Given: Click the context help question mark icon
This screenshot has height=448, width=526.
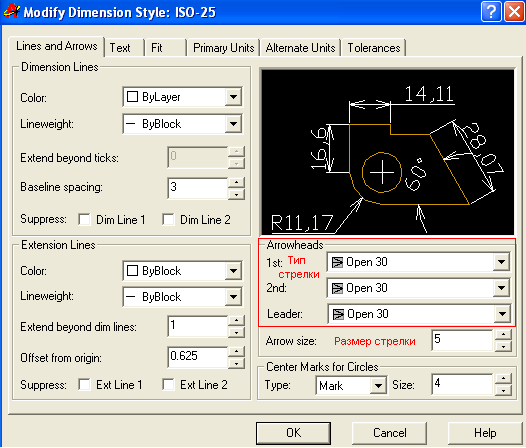Looking at the screenshot, I should click(x=491, y=12).
